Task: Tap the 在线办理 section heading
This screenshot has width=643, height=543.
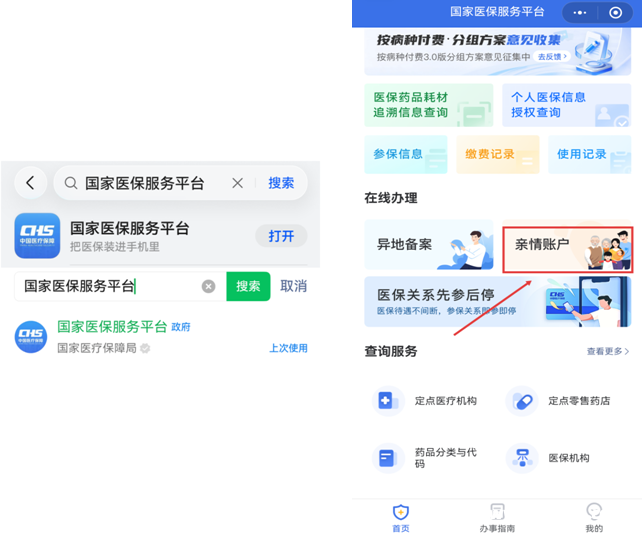Action: (x=391, y=198)
